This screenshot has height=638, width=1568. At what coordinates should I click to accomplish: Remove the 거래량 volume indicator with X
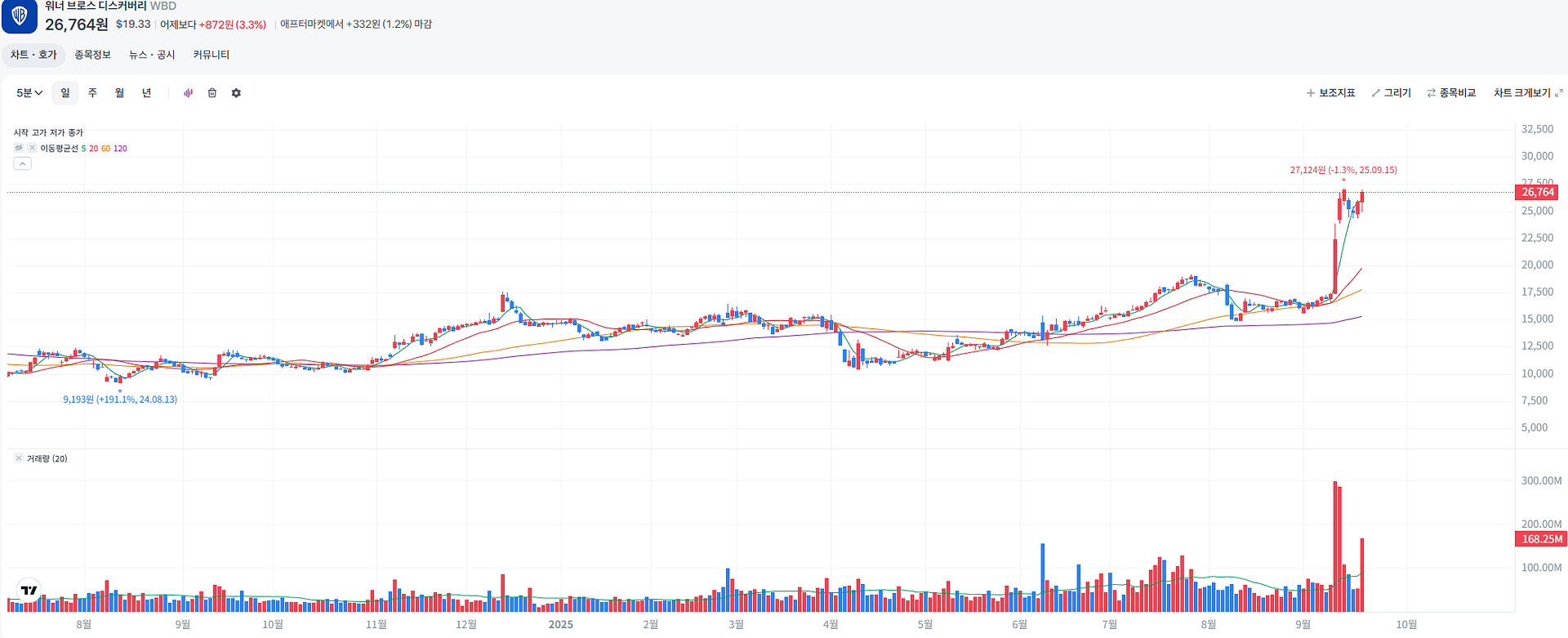point(19,458)
